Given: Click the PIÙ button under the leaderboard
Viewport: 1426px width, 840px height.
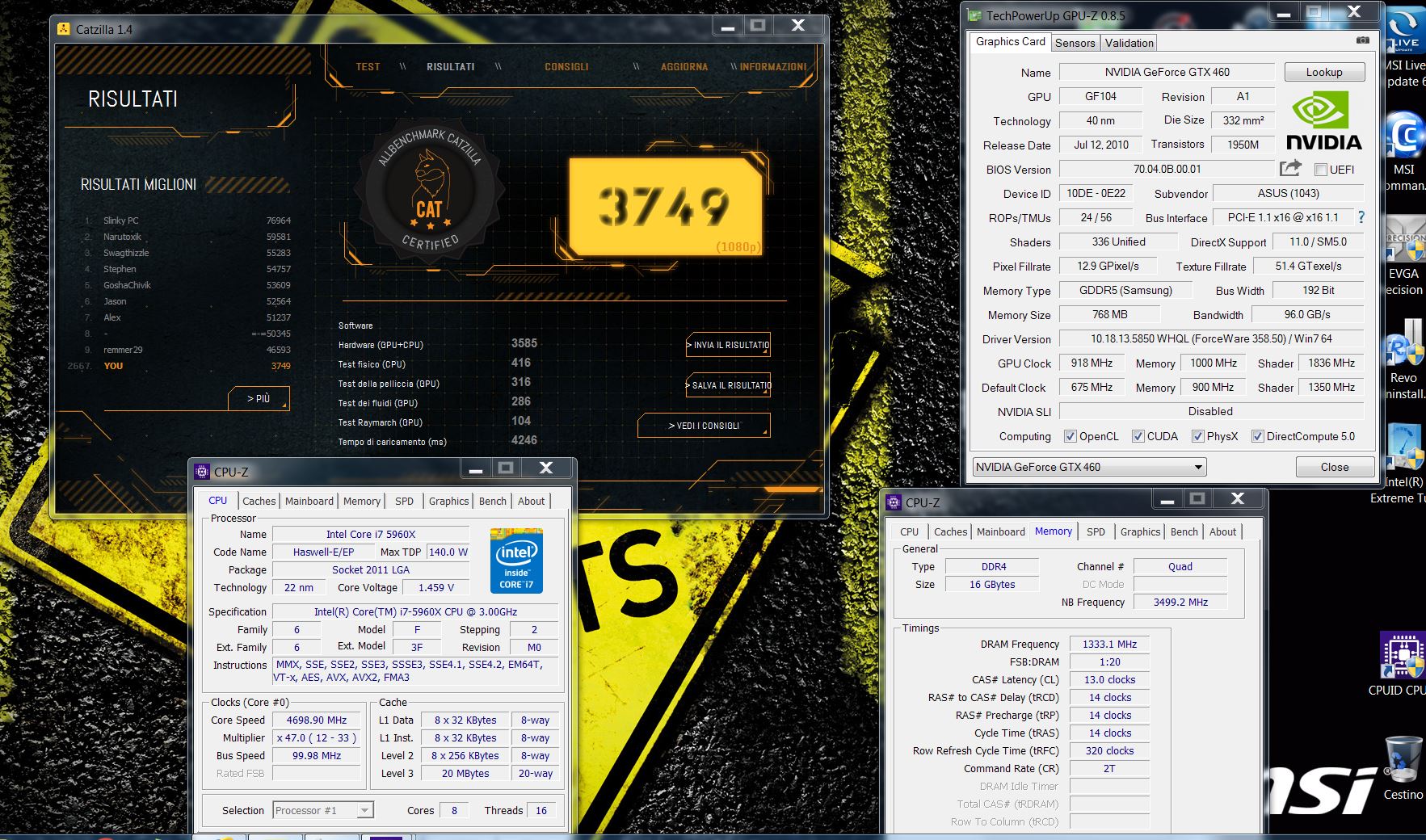Looking at the screenshot, I should 259,398.
